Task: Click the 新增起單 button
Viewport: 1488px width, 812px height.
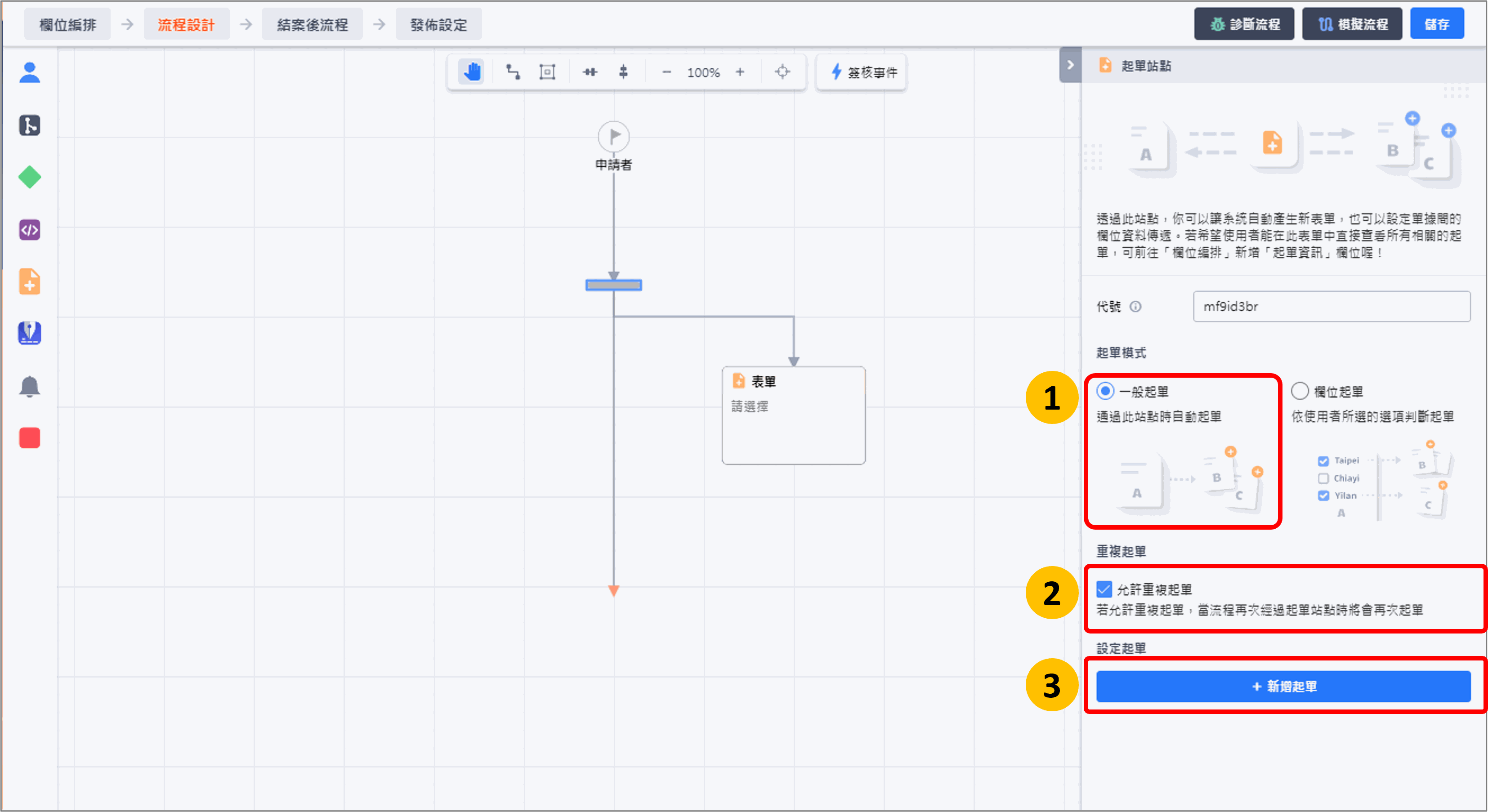Action: [1283, 686]
